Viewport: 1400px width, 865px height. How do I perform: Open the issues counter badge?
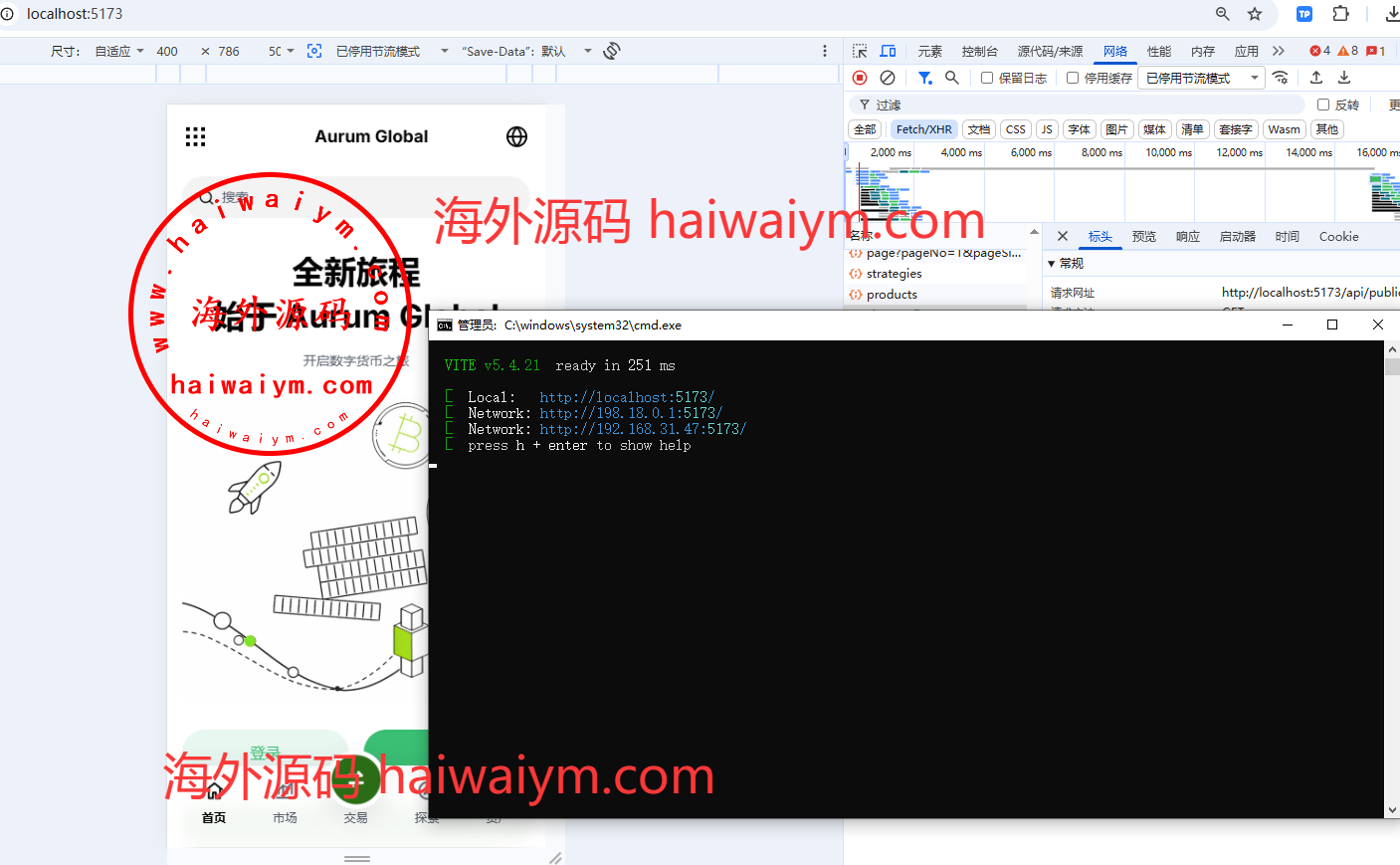coord(1376,51)
